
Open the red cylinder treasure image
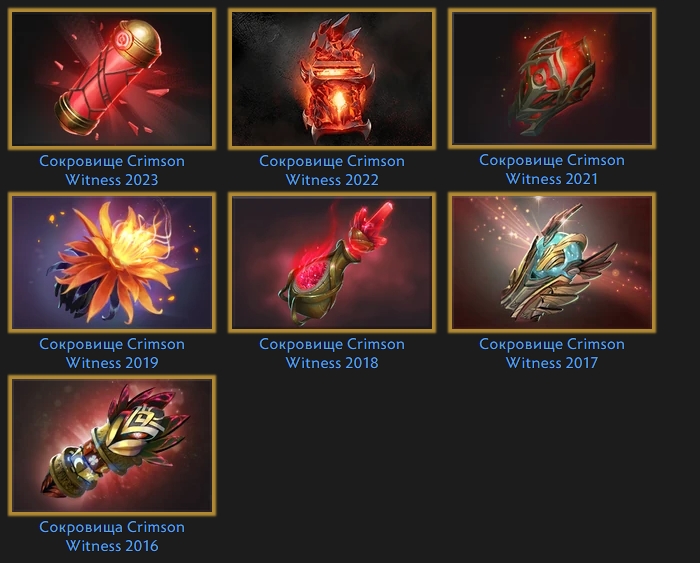point(112,79)
